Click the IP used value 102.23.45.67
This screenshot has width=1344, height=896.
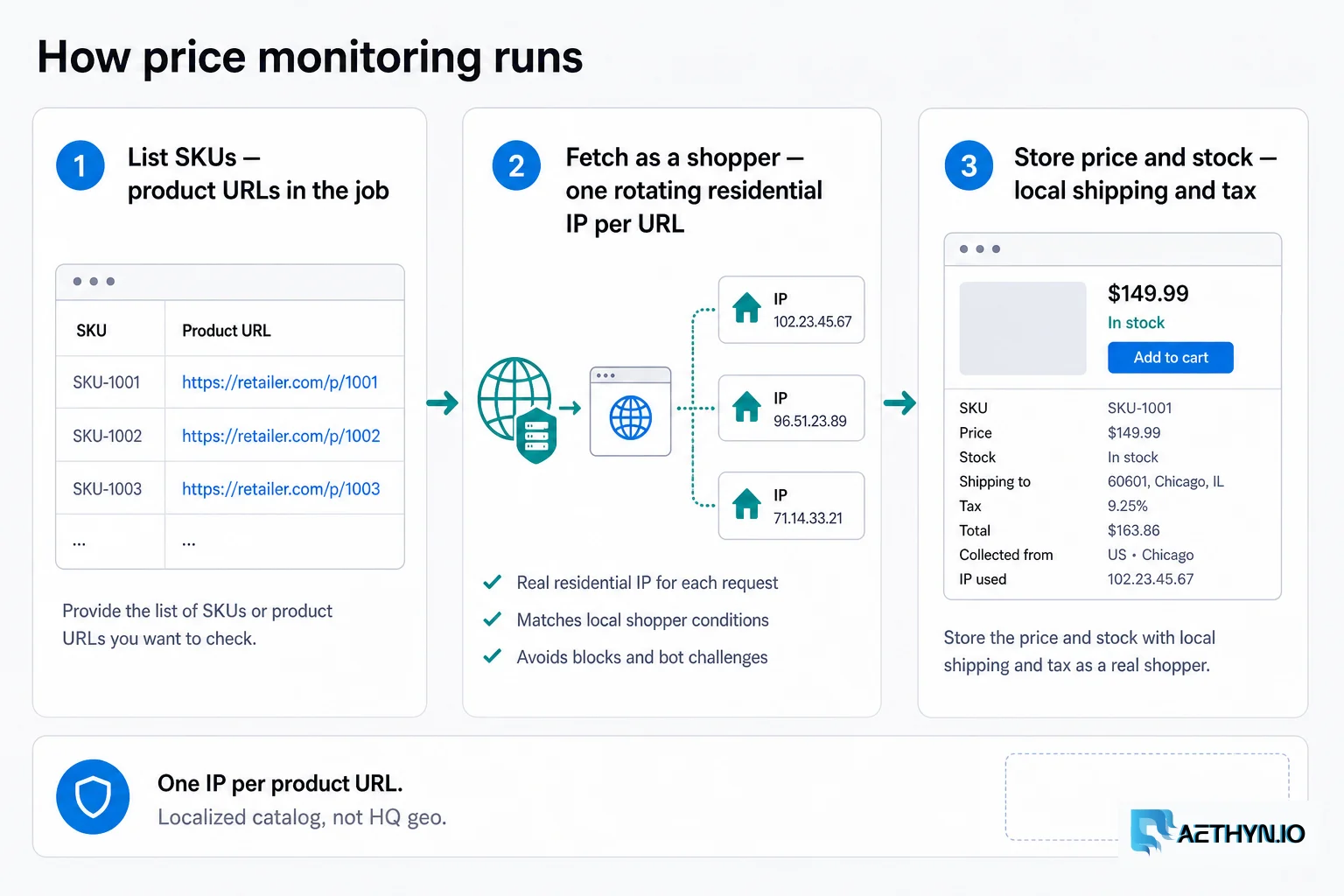tap(1151, 579)
